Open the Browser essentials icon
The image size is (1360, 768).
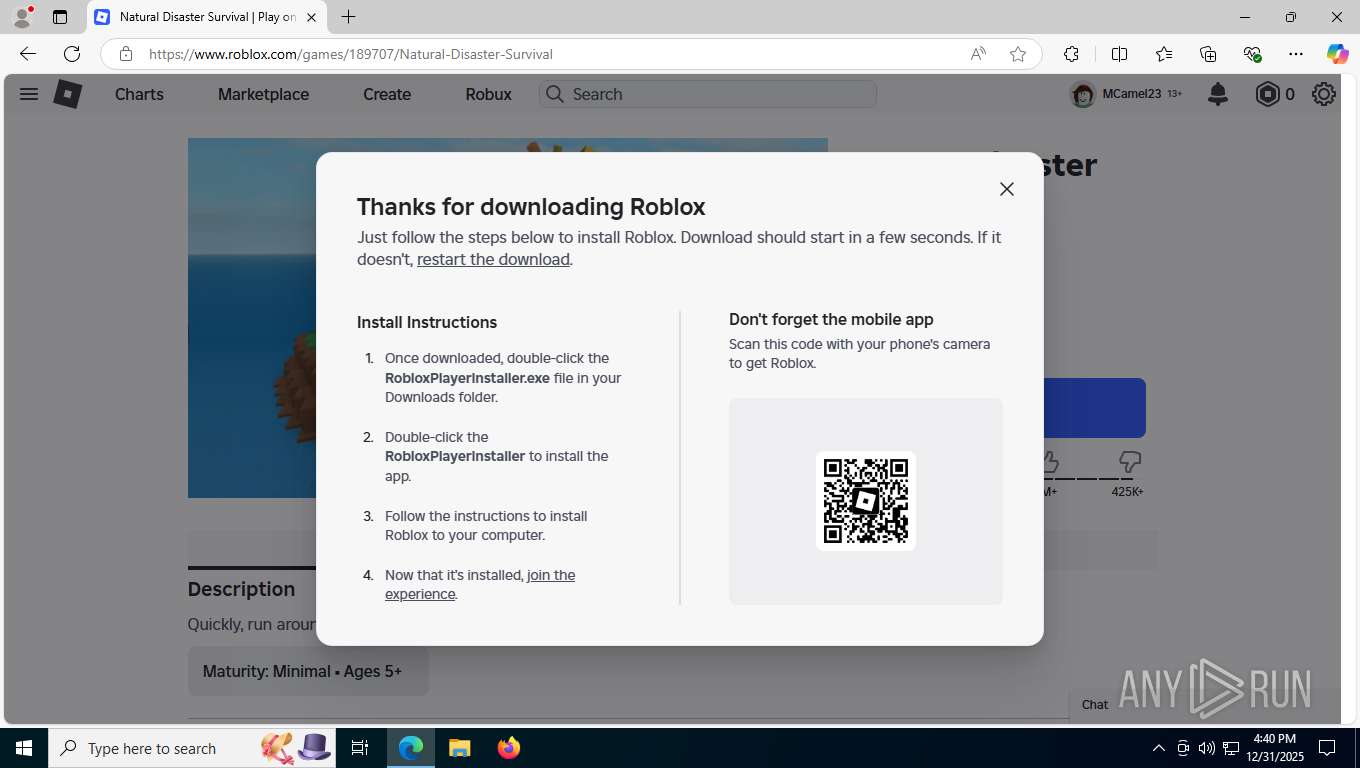[x=1252, y=54]
